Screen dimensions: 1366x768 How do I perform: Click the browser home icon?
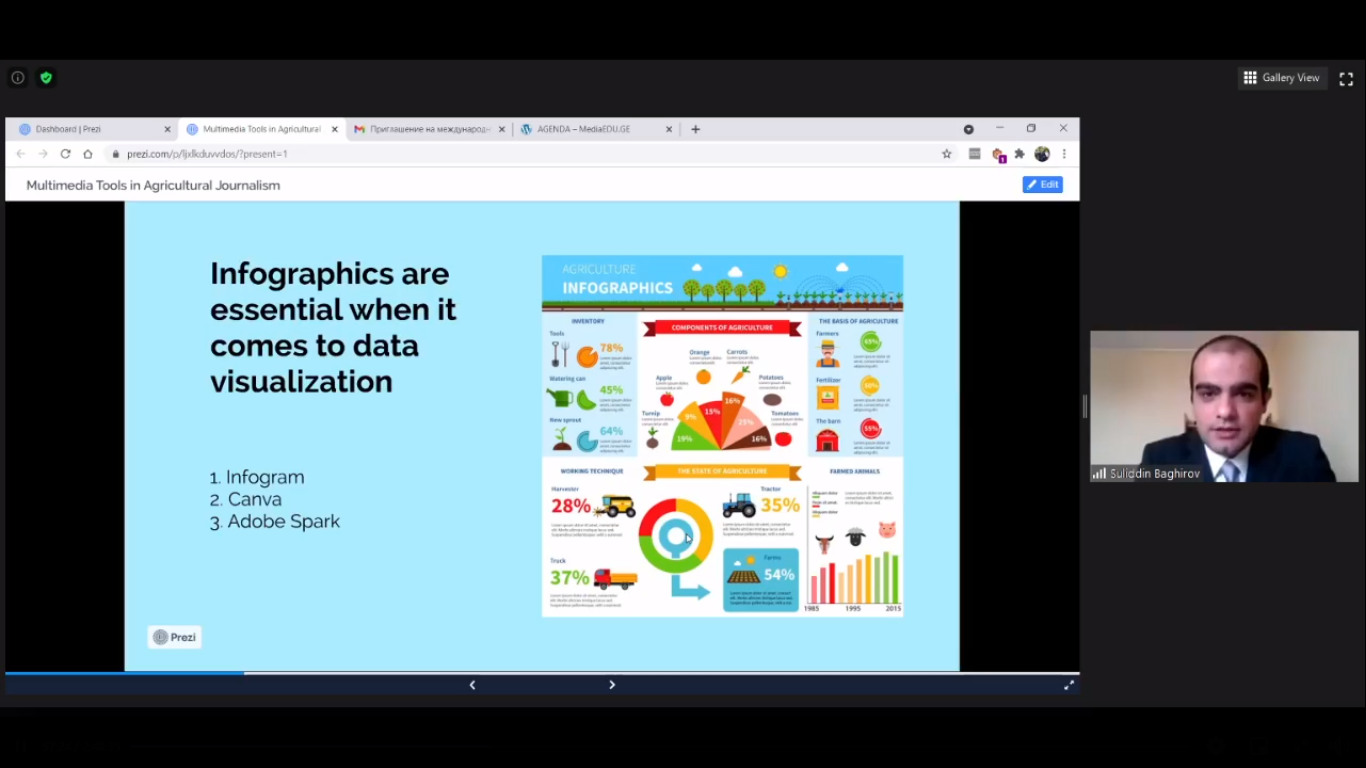point(88,154)
